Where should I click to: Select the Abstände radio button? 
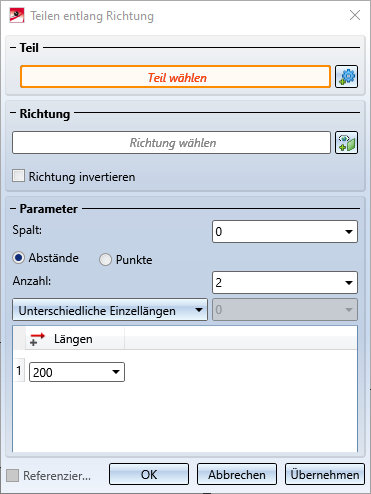pyautogui.click(x=18, y=258)
